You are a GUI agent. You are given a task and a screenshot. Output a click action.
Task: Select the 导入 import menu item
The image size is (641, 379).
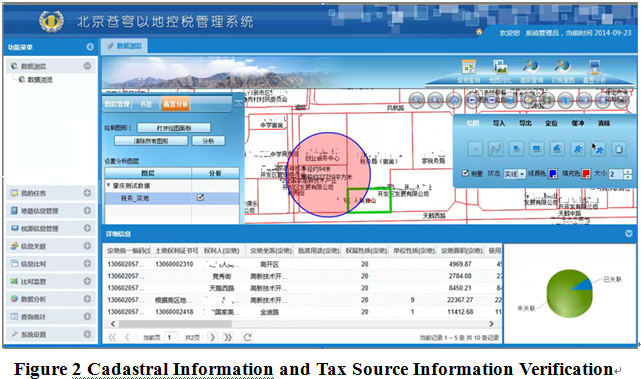[499, 123]
